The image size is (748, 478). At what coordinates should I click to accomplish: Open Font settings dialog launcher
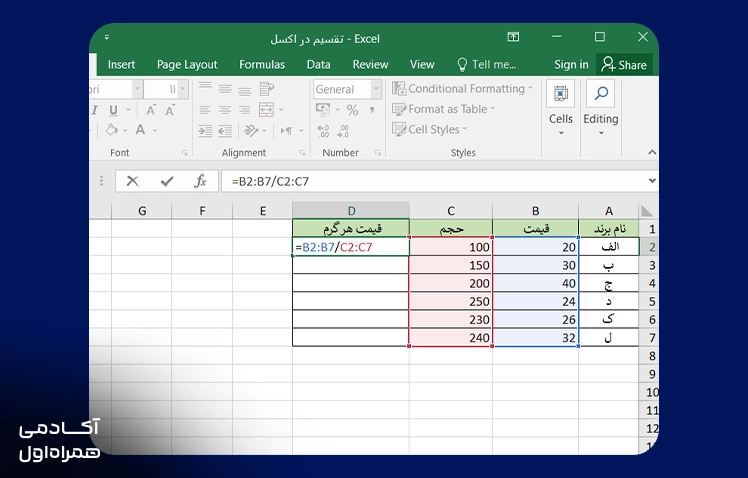(x=184, y=153)
